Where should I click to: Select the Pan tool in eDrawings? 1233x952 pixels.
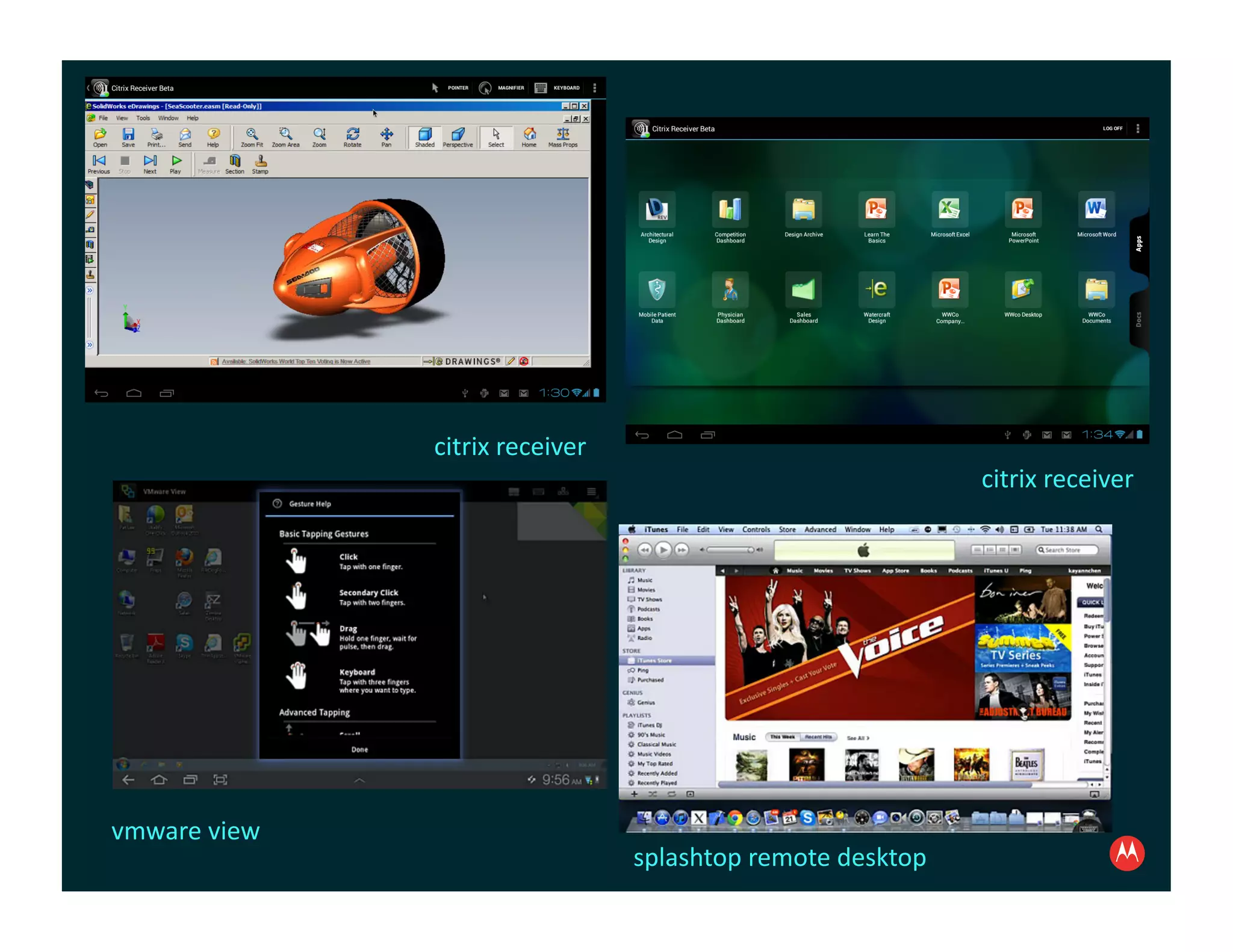pos(387,137)
